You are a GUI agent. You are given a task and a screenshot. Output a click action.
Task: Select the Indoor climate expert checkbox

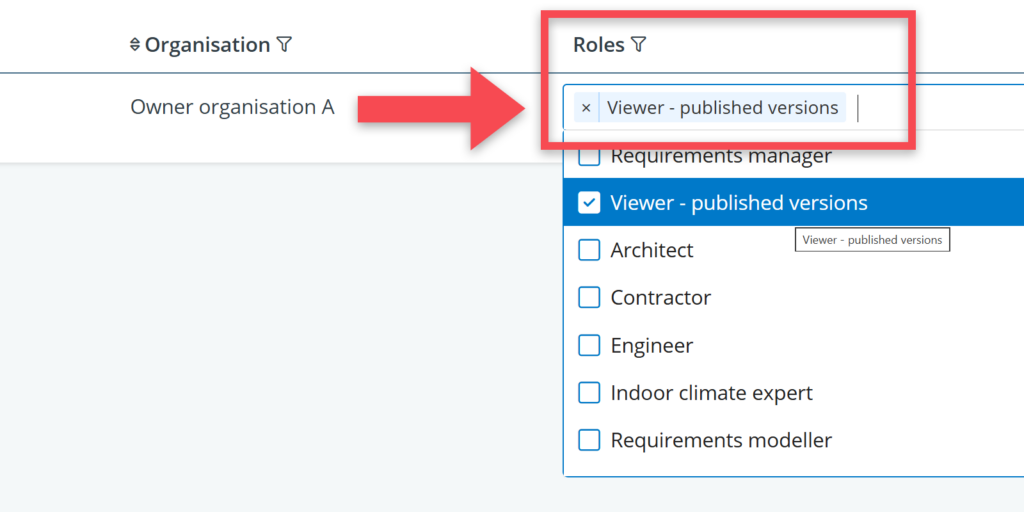coord(590,393)
